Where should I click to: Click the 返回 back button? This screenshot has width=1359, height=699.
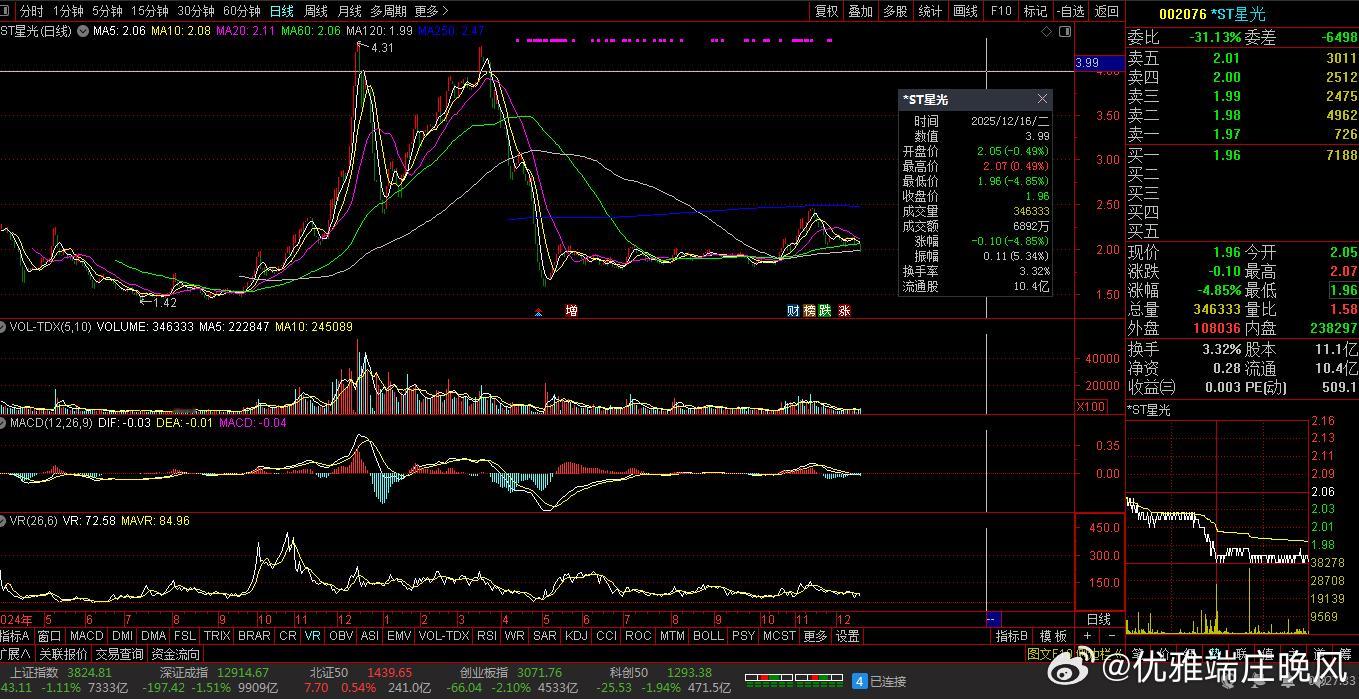[x=1106, y=11]
